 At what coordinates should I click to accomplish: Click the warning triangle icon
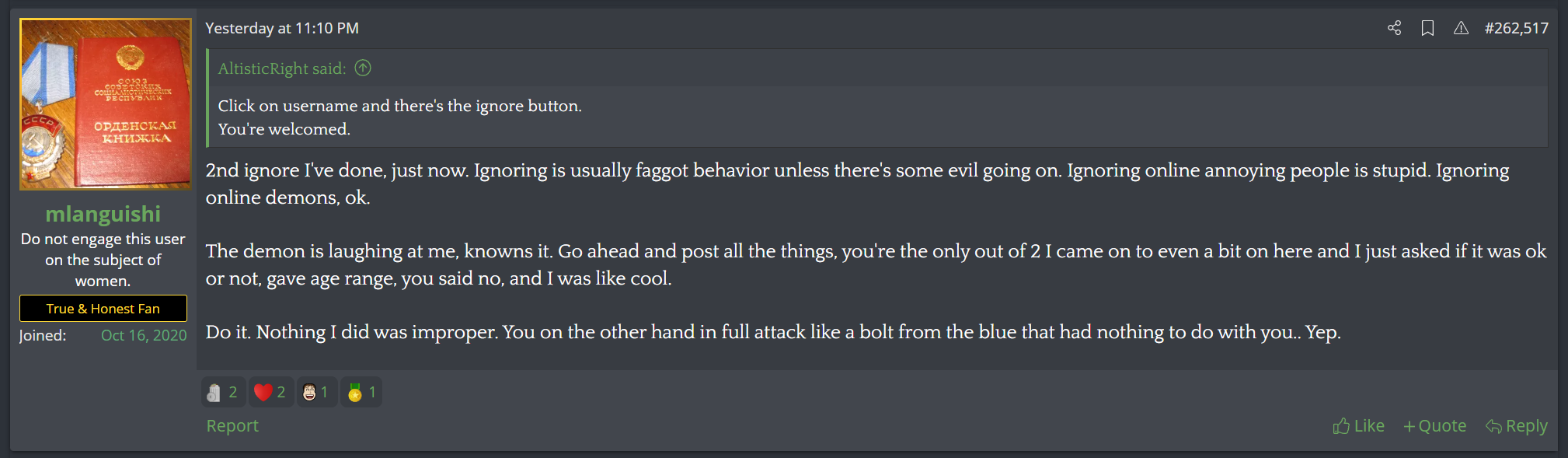(1461, 28)
